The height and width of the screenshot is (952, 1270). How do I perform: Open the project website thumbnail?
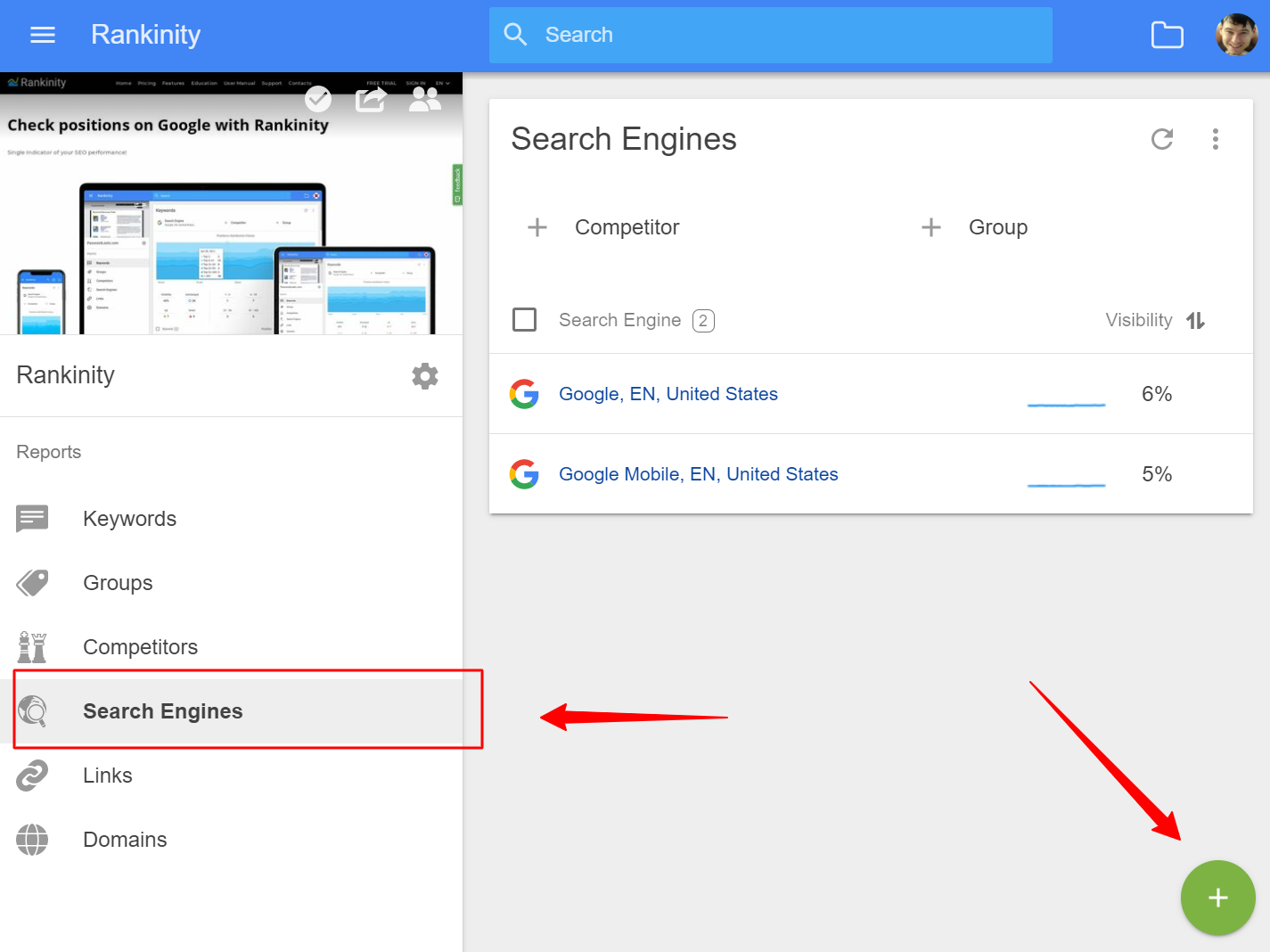coord(231,203)
